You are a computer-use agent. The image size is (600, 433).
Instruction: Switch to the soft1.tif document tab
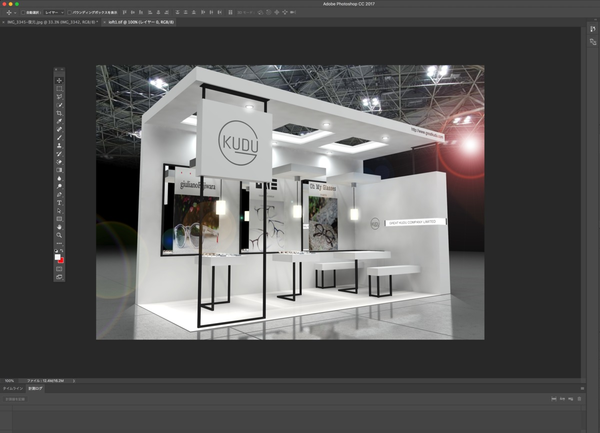click(141, 22)
